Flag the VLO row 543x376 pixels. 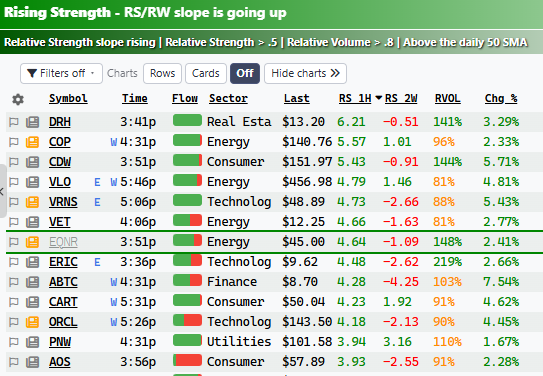pos(14,182)
